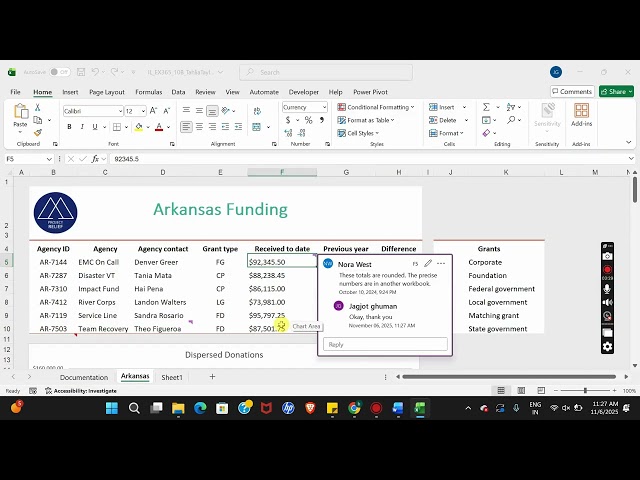The width and height of the screenshot is (640, 480).
Task: Apply Comma Style format
Action: click(322, 120)
